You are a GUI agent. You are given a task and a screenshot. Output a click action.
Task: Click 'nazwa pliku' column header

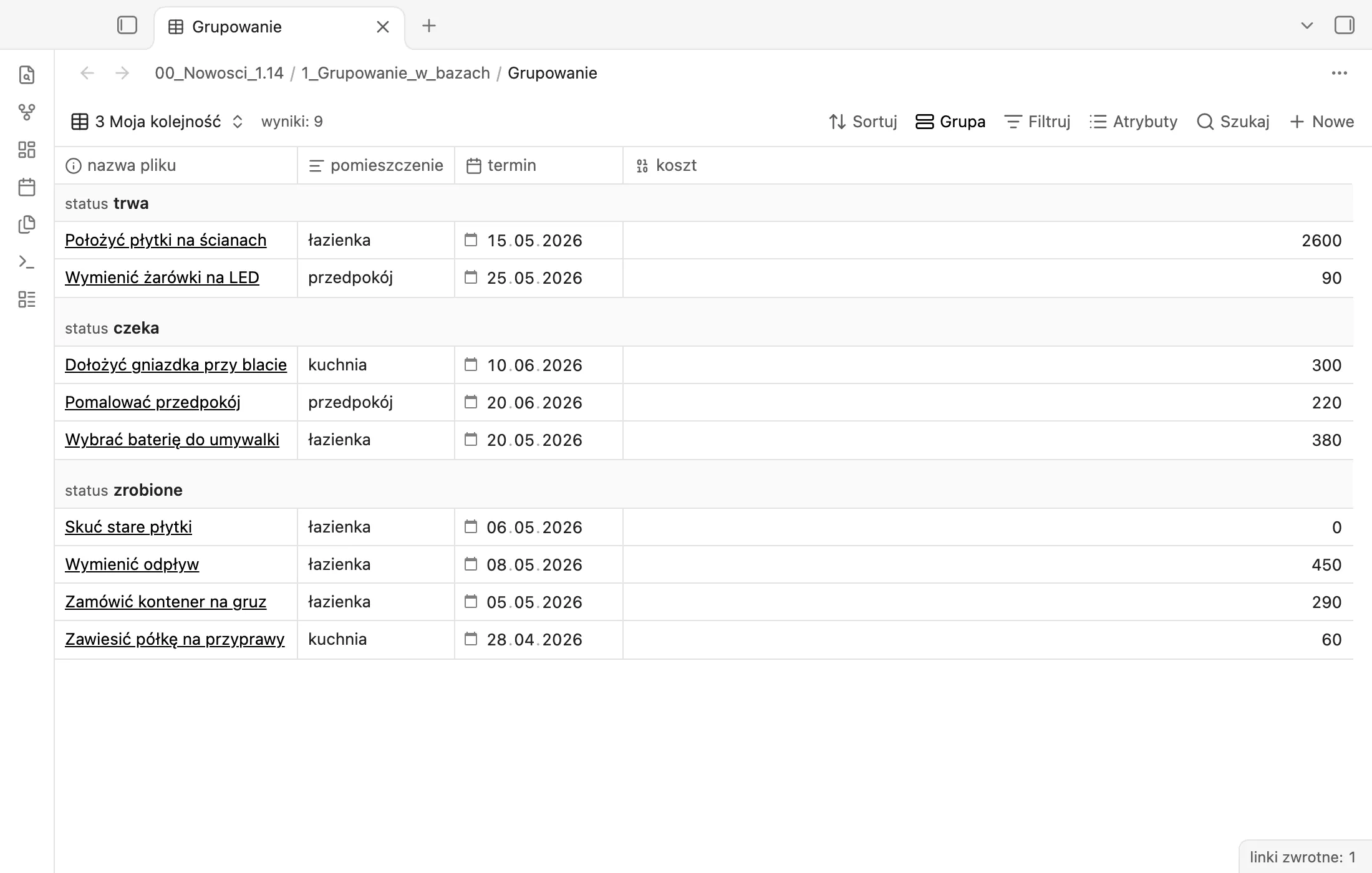click(x=176, y=165)
